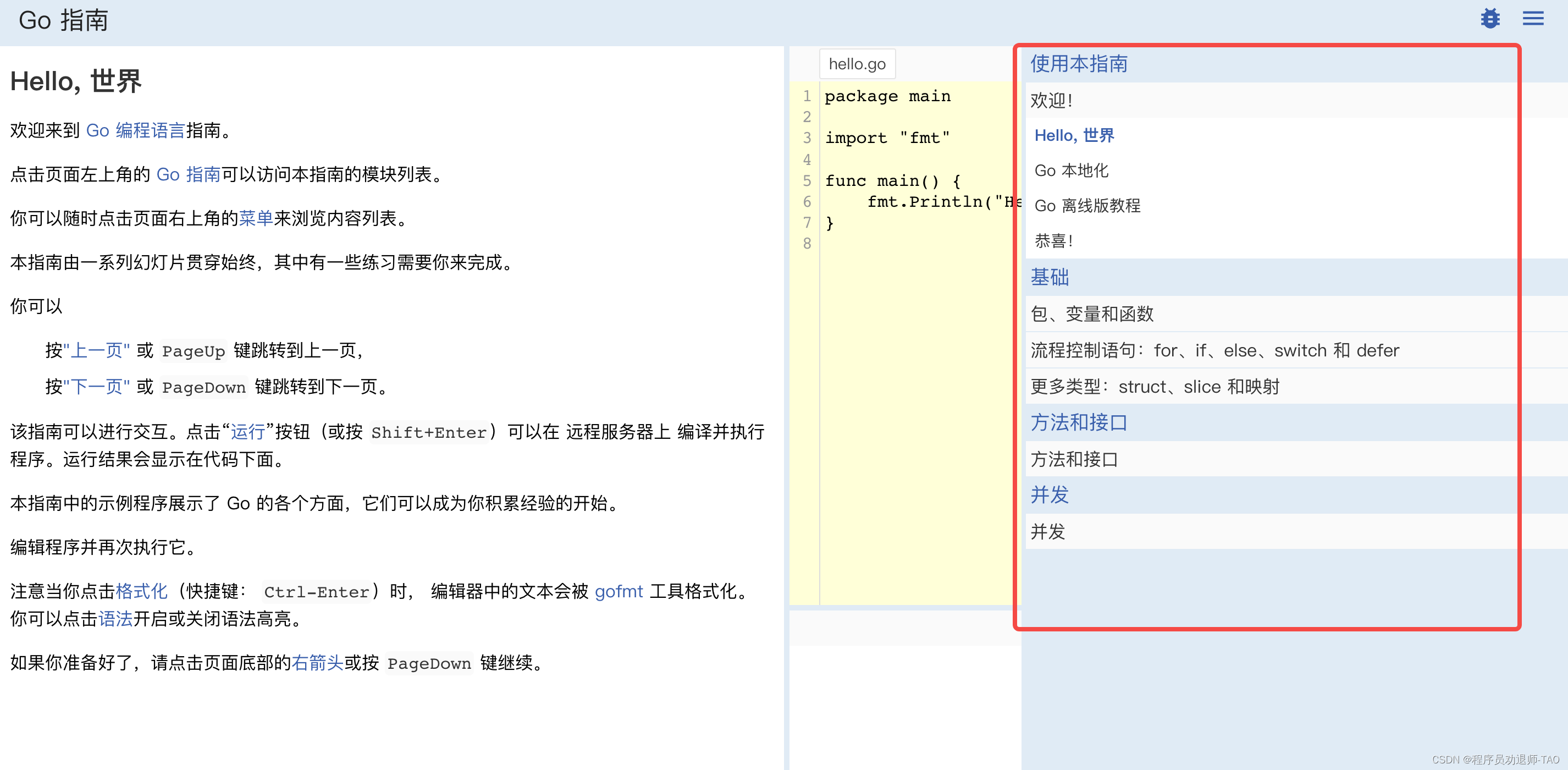Click line number 8 in the gutter

click(x=807, y=244)
